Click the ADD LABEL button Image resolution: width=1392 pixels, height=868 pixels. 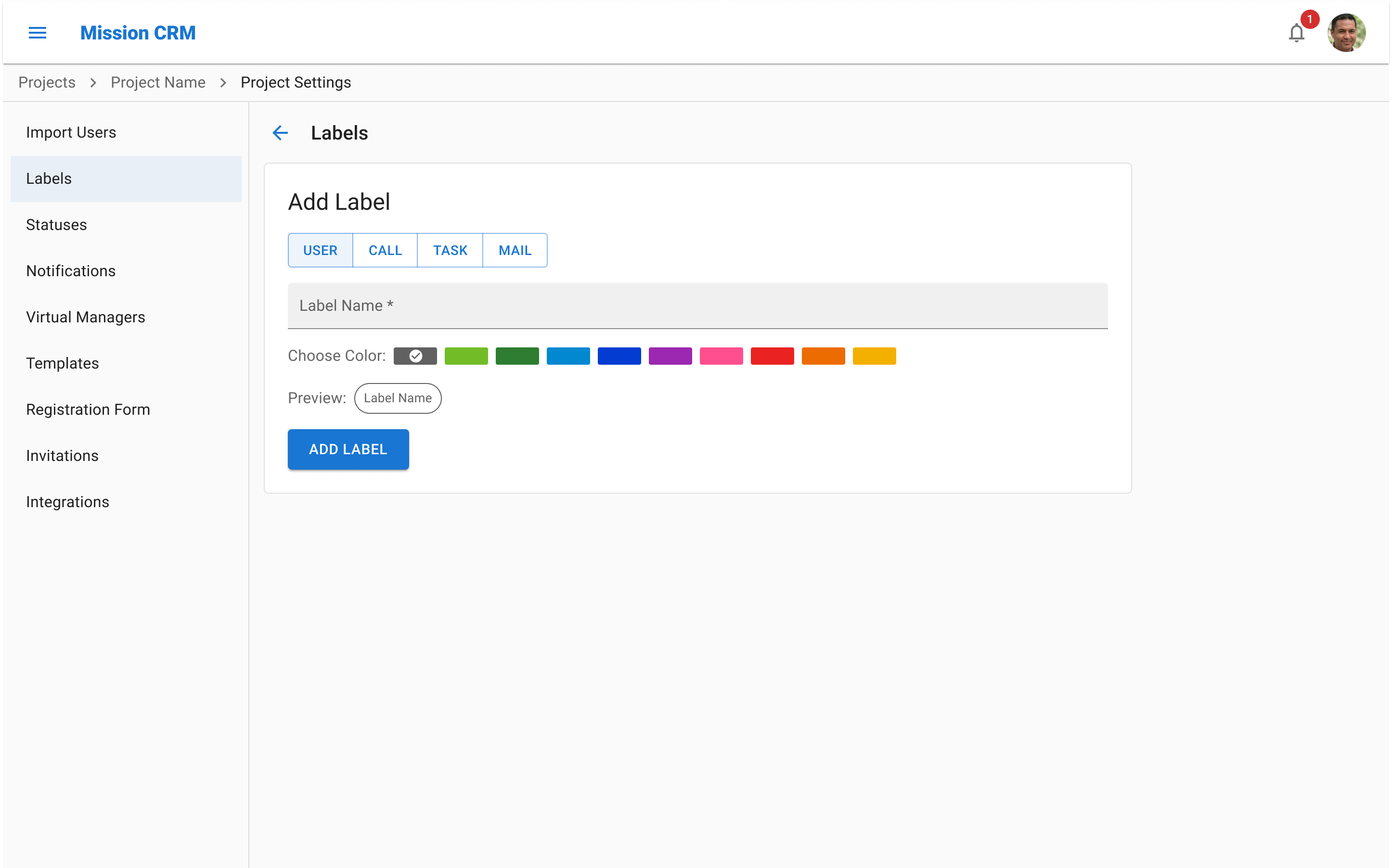pyautogui.click(x=348, y=449)
